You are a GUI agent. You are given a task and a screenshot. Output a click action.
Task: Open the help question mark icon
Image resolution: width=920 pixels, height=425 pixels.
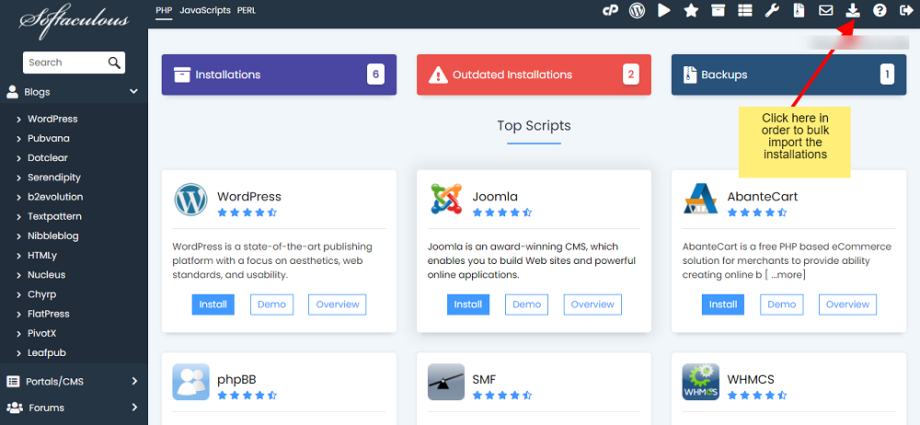[x=880, y=11]
